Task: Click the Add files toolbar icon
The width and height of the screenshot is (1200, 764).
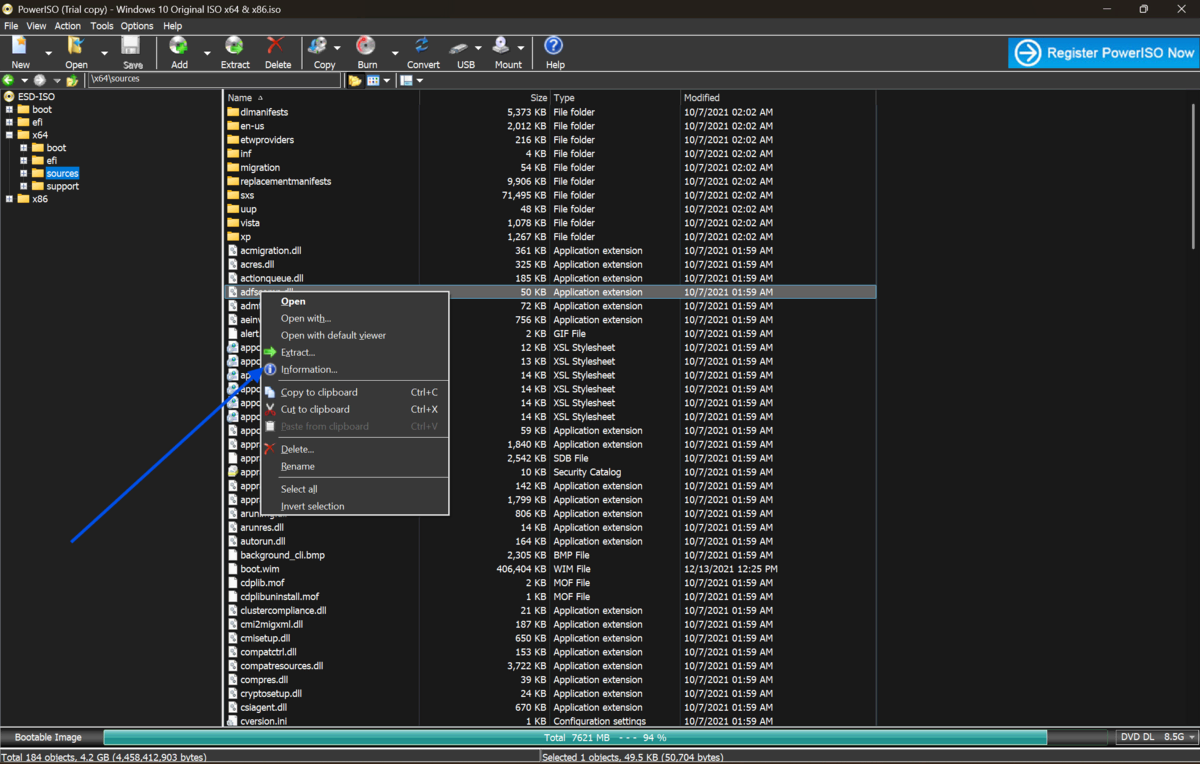Action: click(x=179, y=46)
